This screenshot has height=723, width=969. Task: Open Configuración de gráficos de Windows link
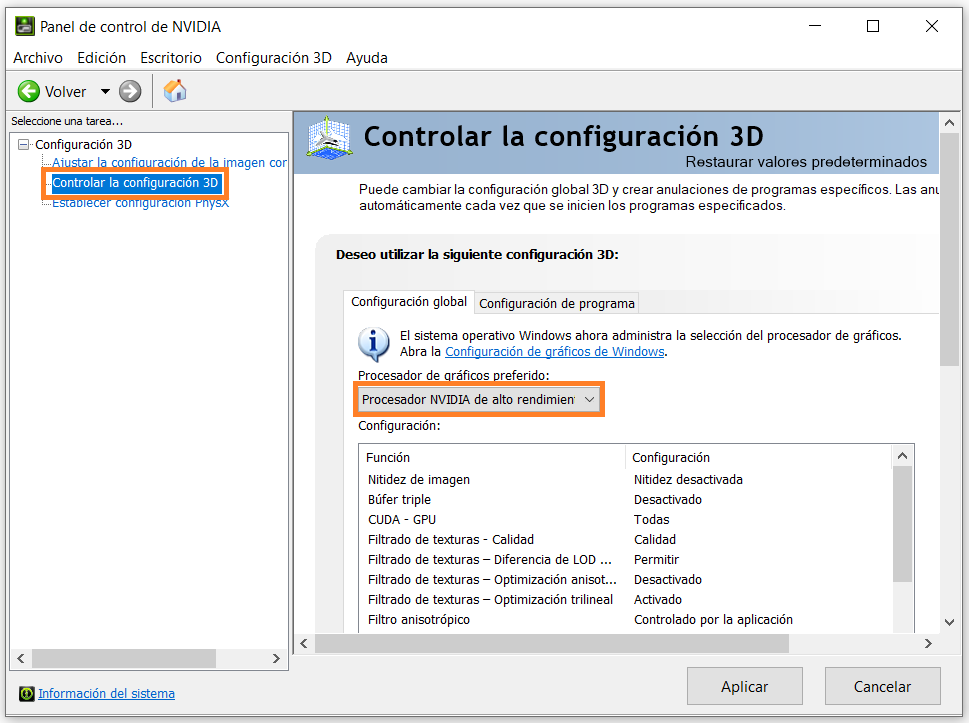pyautogui.click(x=554, y=352)
